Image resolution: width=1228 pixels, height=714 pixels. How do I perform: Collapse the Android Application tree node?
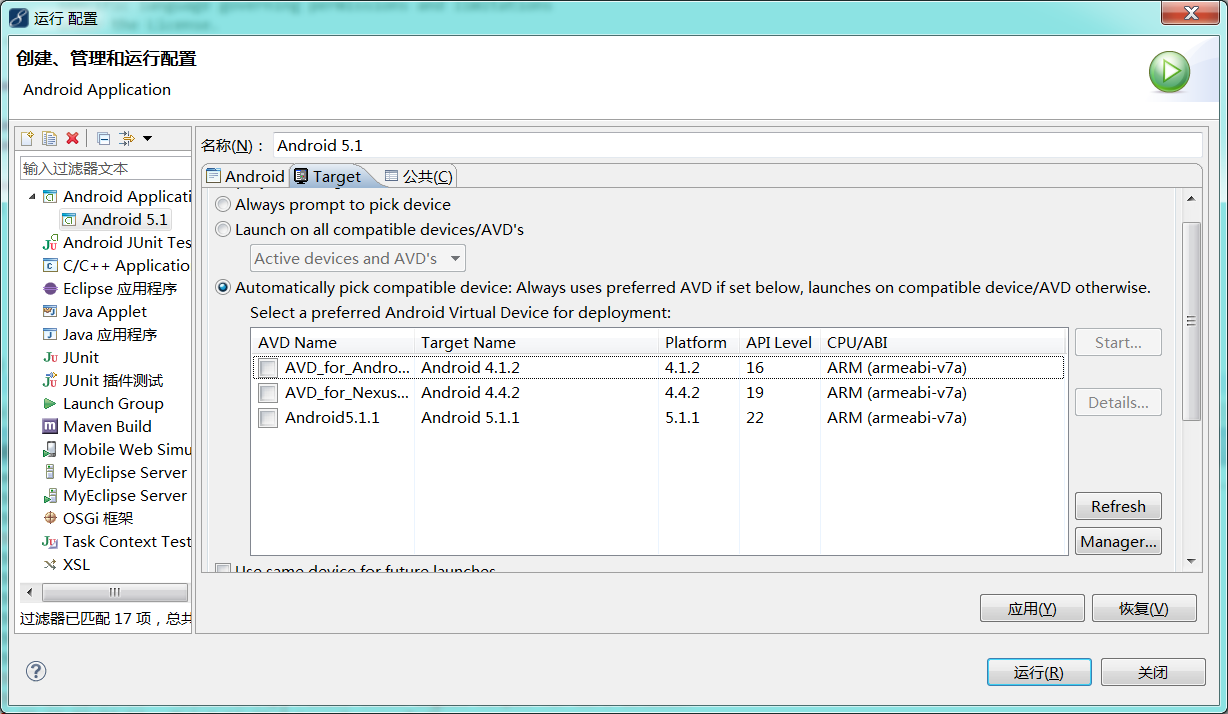click(x=32, y=197)
